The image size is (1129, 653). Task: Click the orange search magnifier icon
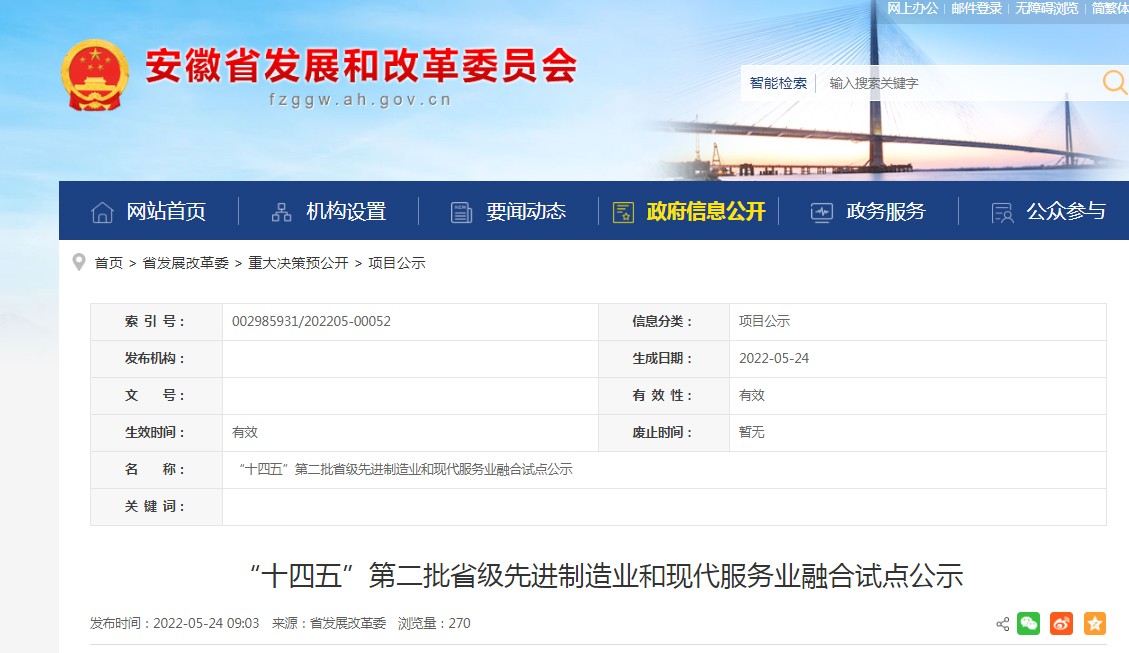point(1114,82)
